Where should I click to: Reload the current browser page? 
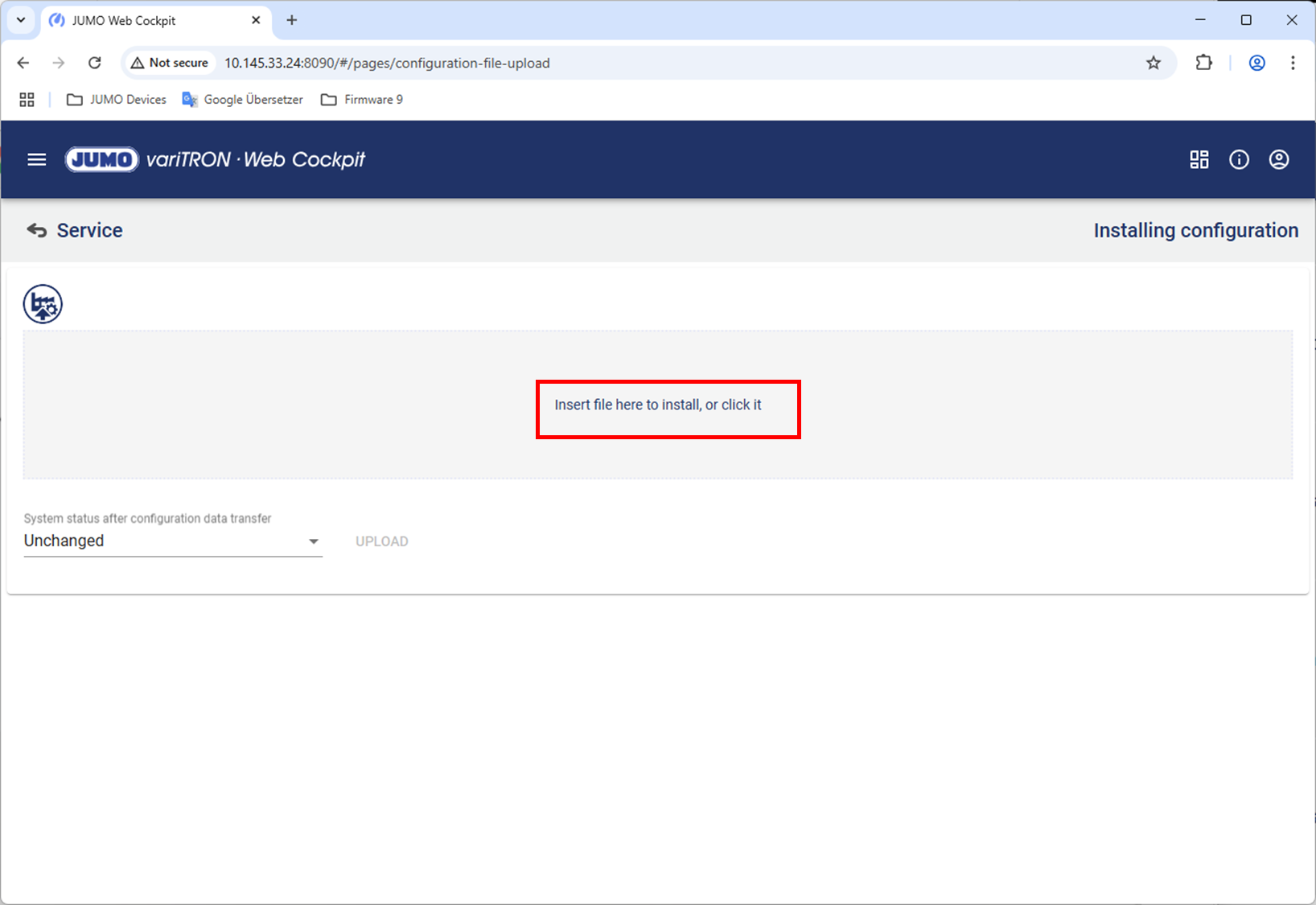pyautogui.click(x=95, y=63)
